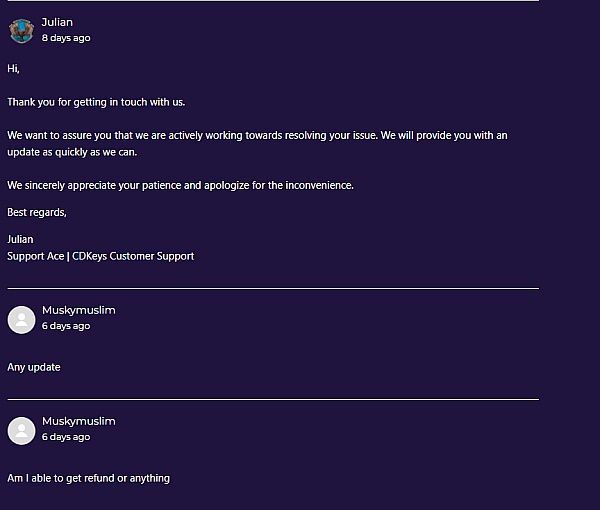Click Julian's profile avatar
The width and height of the screenshot is (600, 510).
tap(21, 30)
